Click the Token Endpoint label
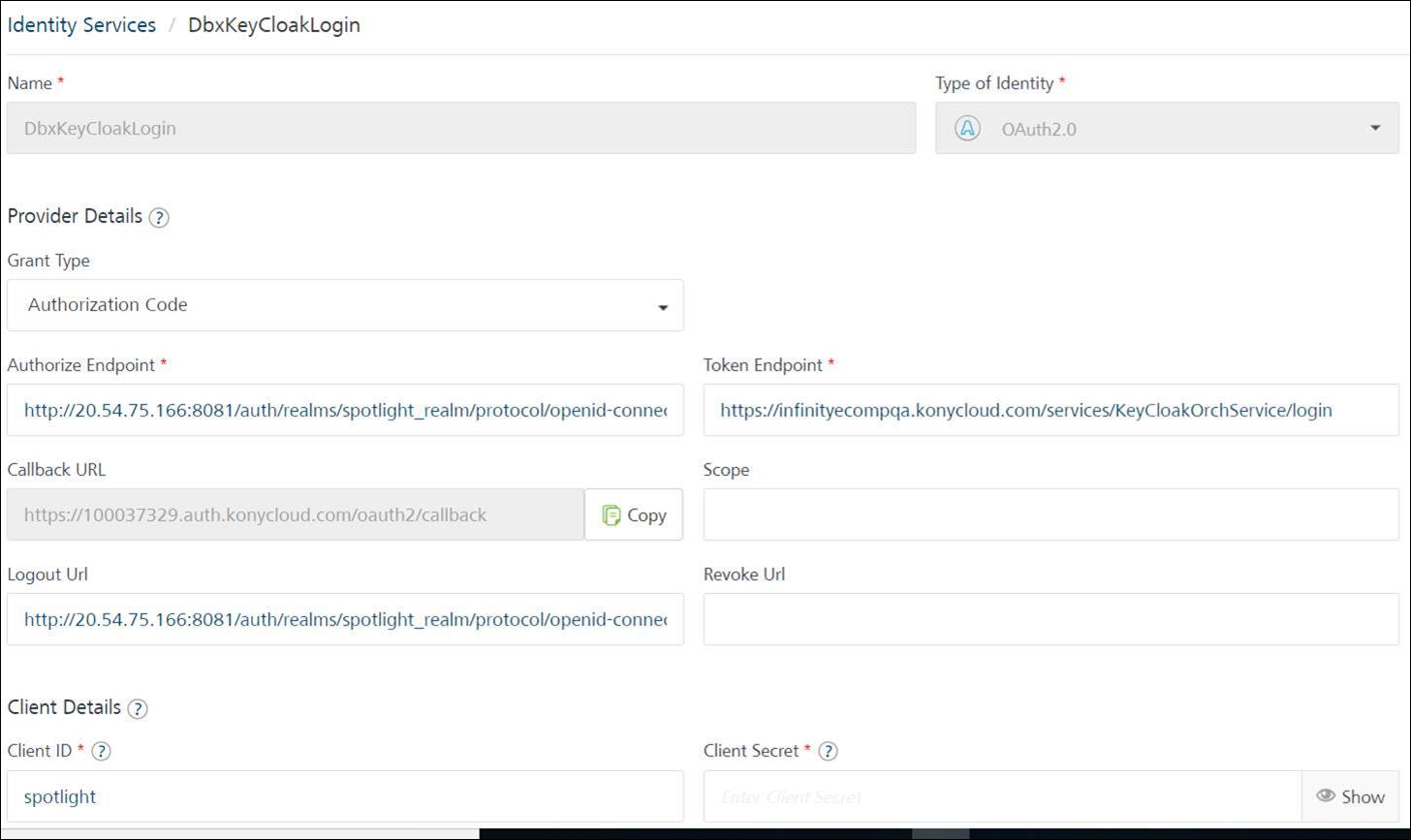Image resolution: width=1411 pixels, height=840 pixels. tap(763, 365)
